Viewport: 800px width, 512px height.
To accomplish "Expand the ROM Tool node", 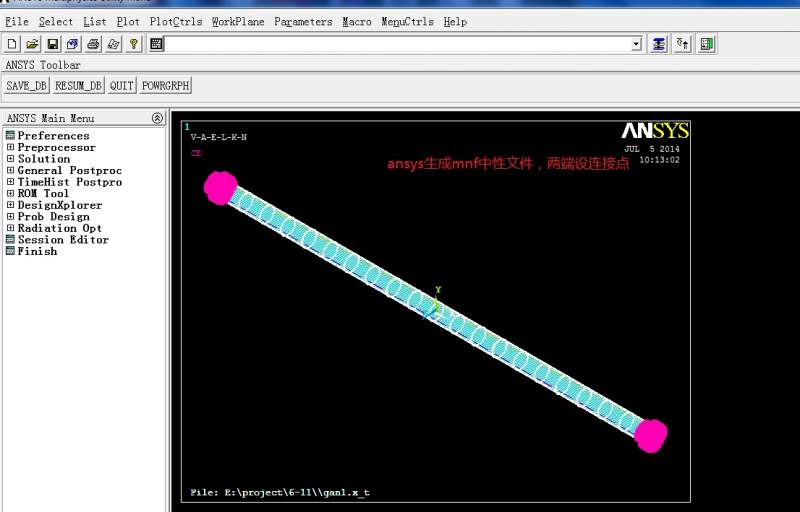I will click(x=10, y=193).
